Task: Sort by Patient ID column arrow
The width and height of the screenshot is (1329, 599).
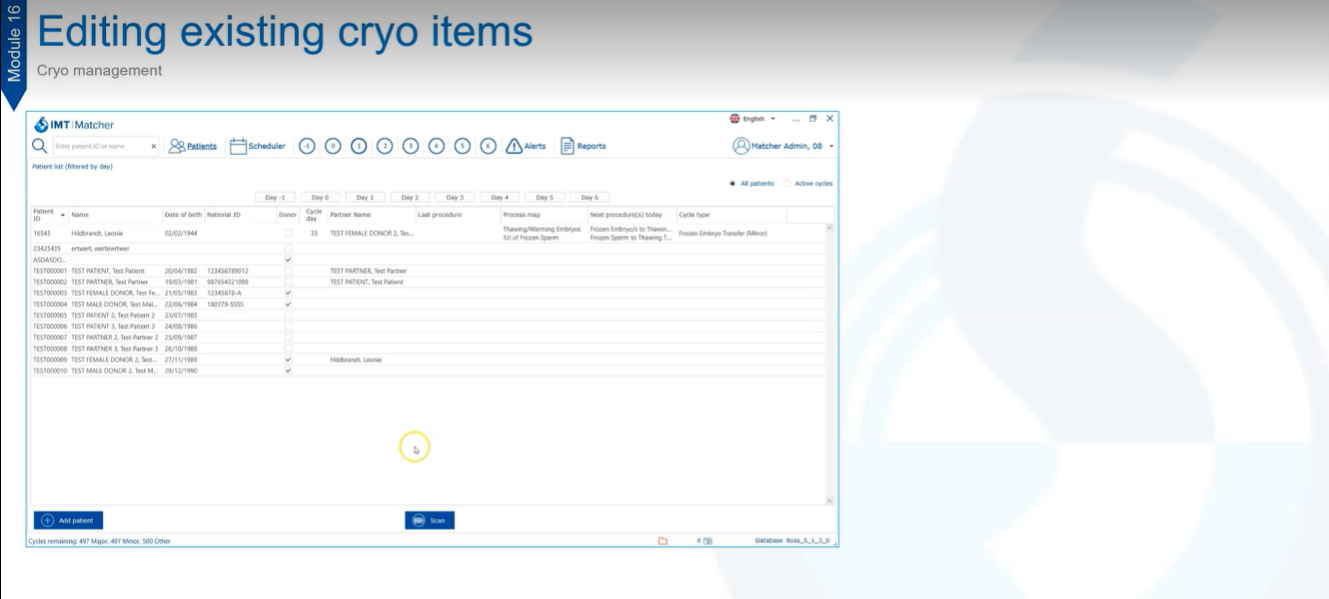Action: (63, 214)
